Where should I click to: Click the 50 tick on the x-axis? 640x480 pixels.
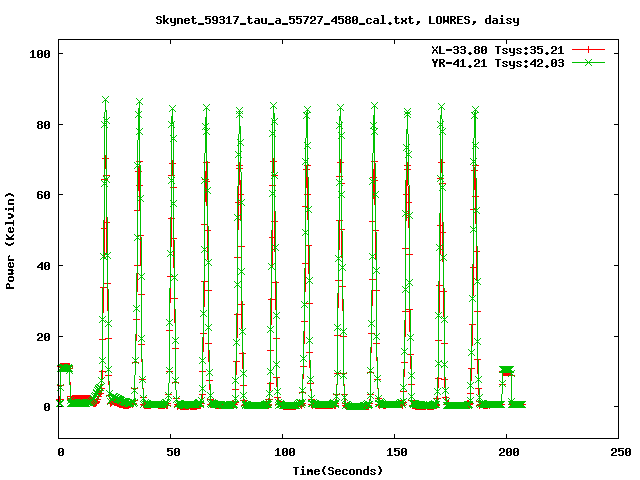coord(171,452)
